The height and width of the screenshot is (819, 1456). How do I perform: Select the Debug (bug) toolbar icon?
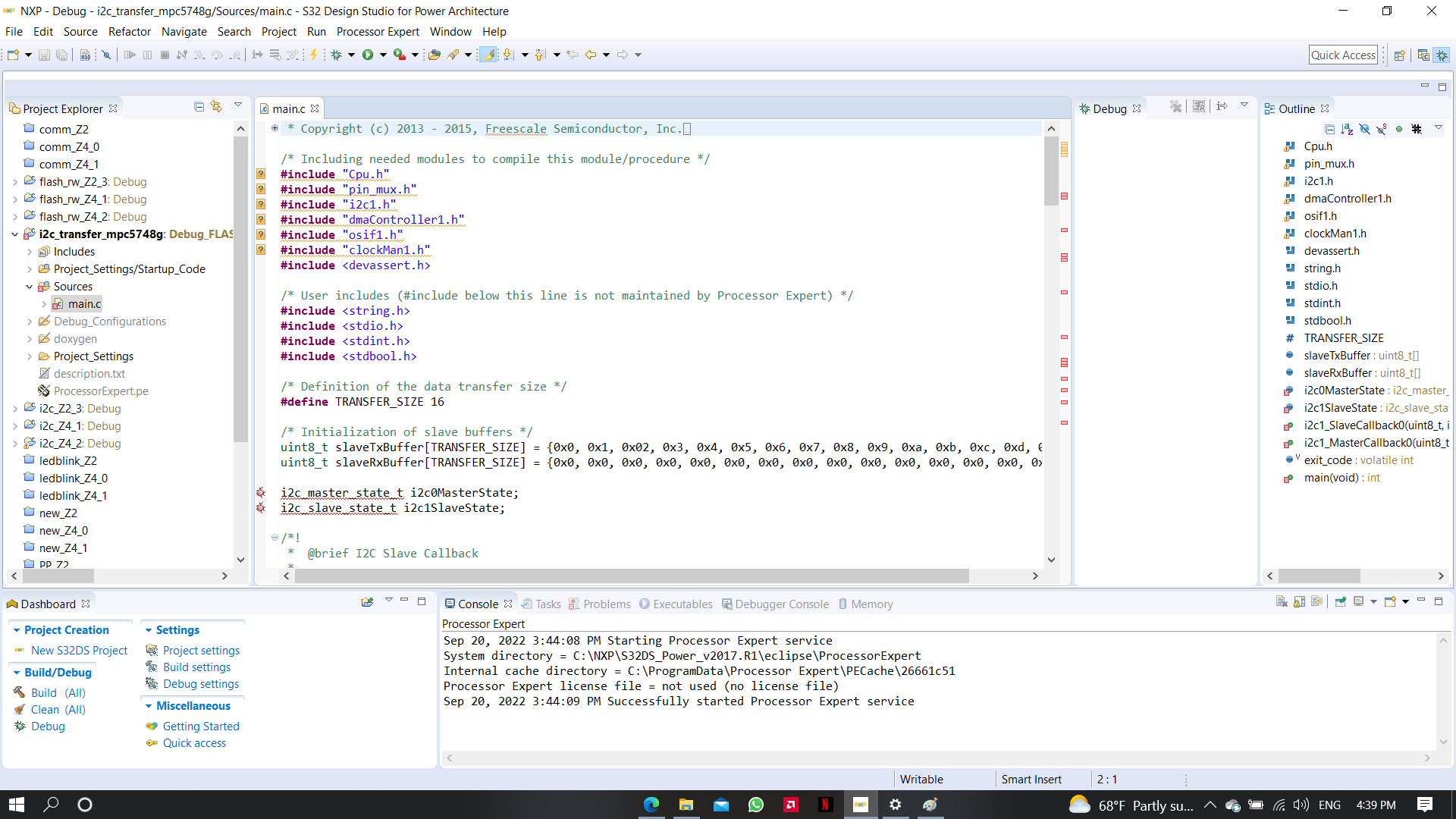pyautogui.click(x=337, y=54)
